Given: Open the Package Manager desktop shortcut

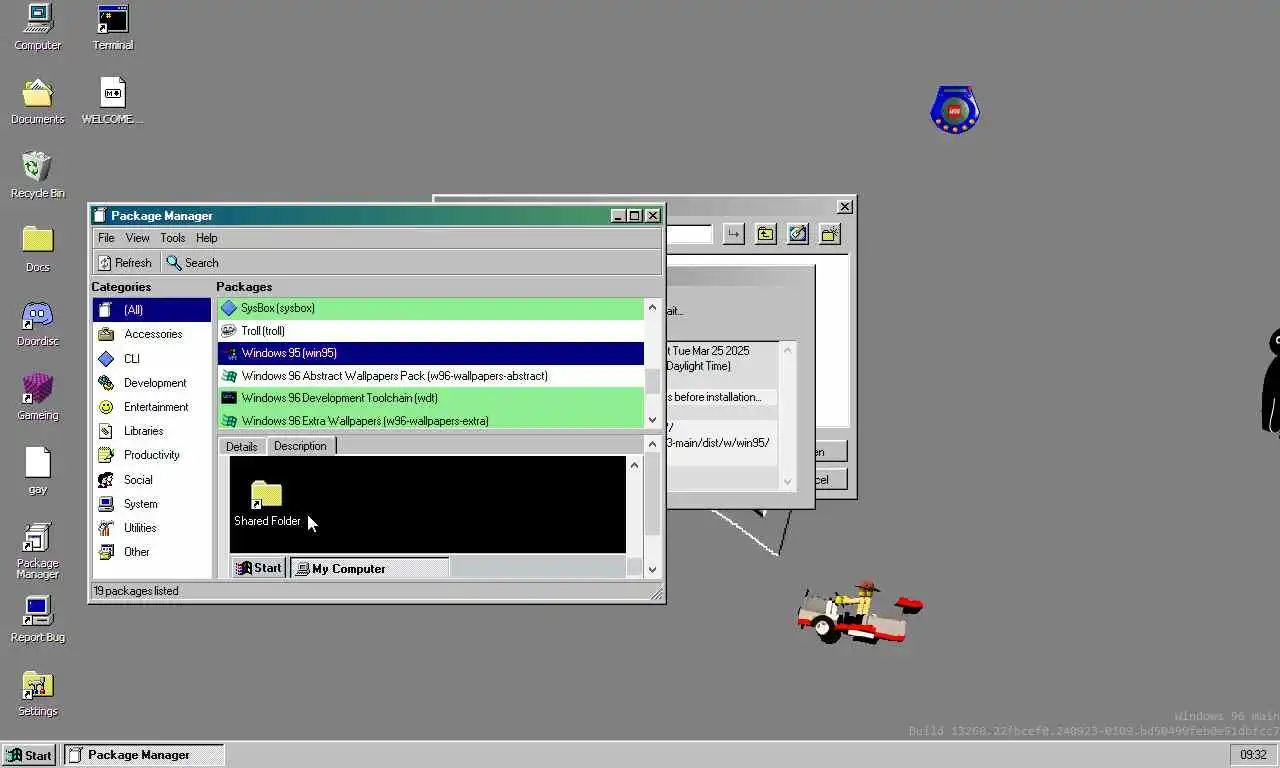Looking at the screenshot, I should click(37, 550).
